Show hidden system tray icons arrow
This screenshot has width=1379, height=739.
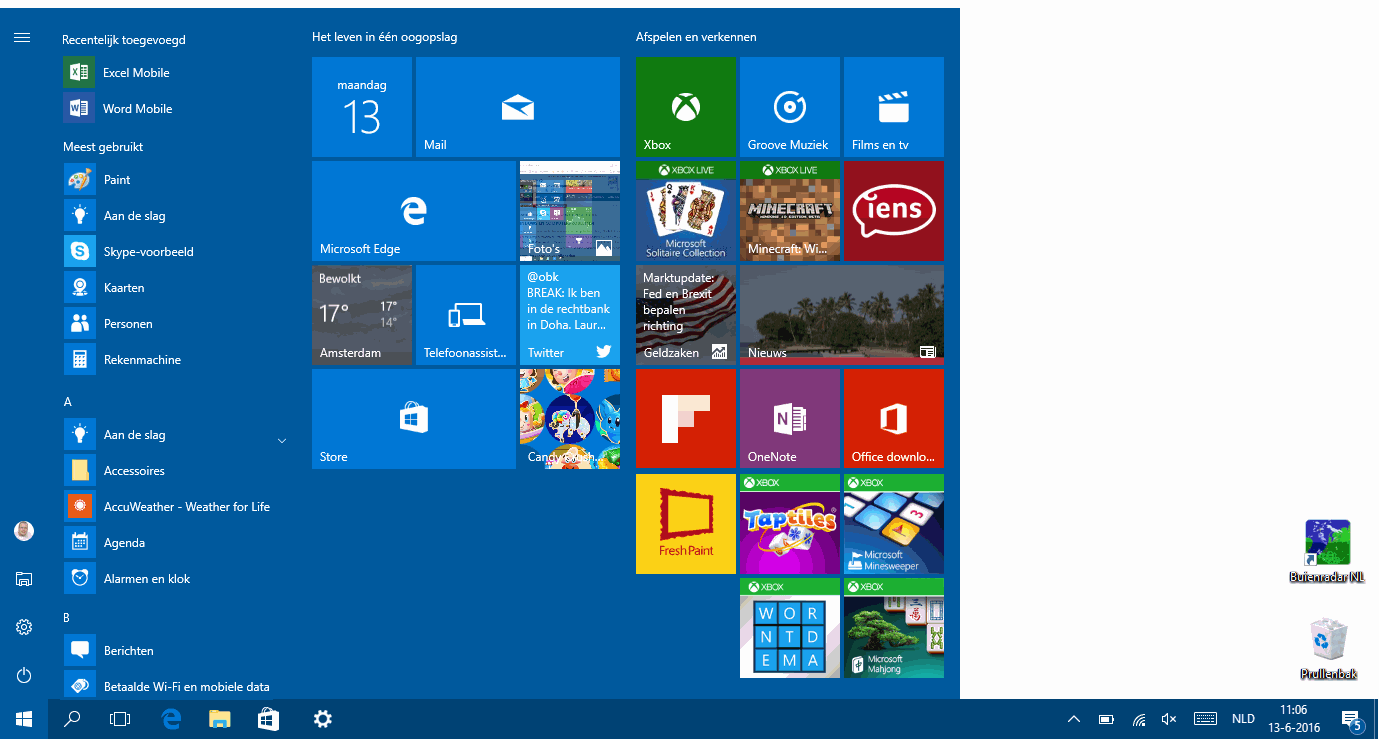(x=1074, y=719)
